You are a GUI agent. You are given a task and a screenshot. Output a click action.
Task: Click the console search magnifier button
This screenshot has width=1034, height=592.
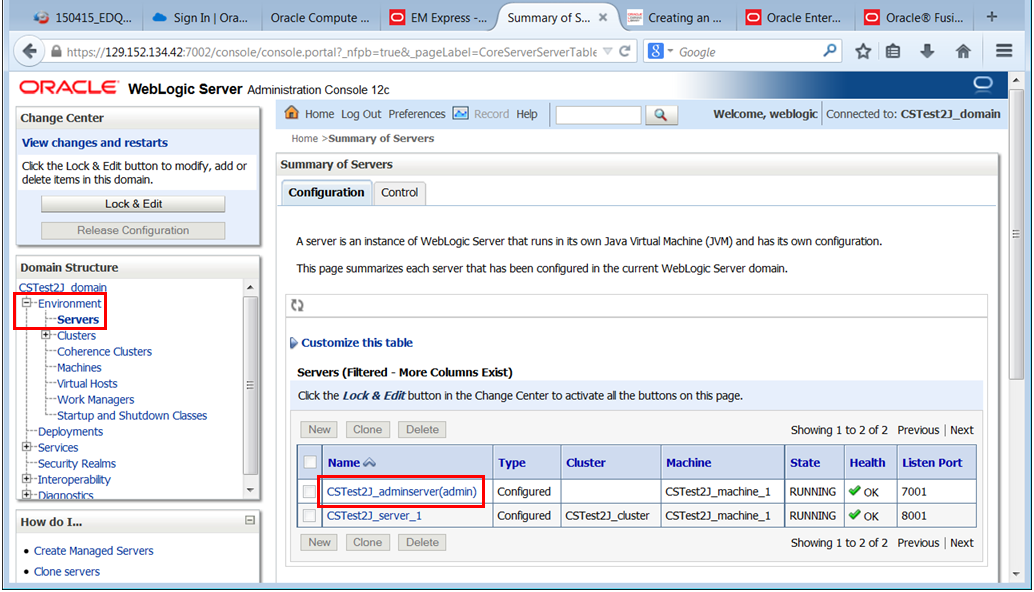661,115
